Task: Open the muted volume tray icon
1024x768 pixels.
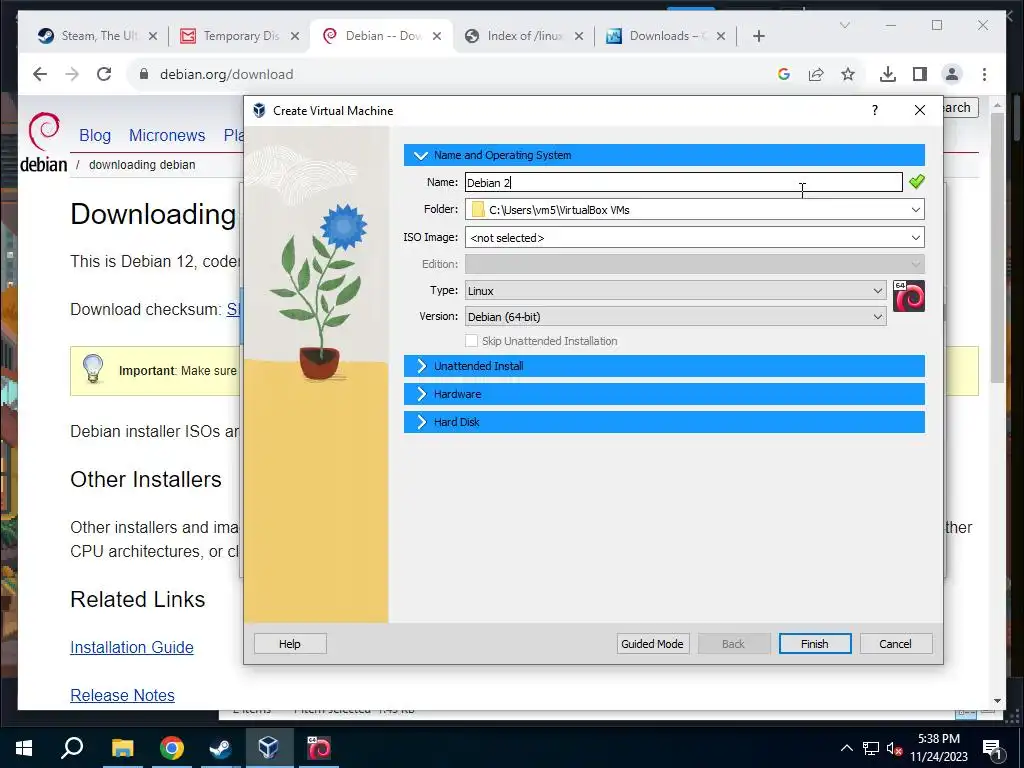Action: pos(894,748)
